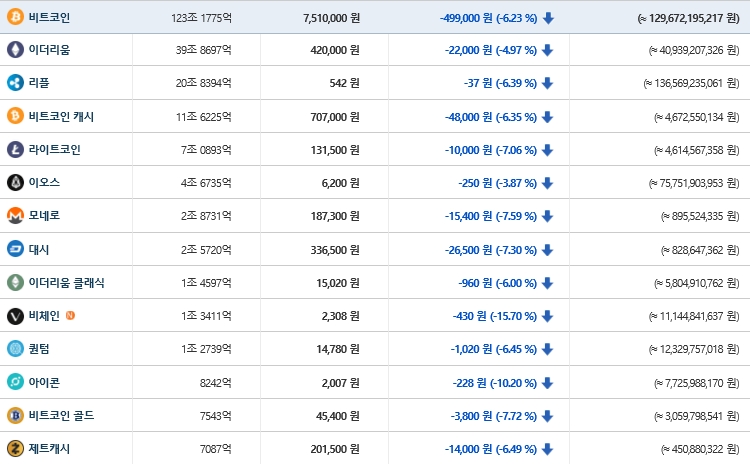Open the 아이콘 coin link
750x464 pixels.
coord(45,382)
